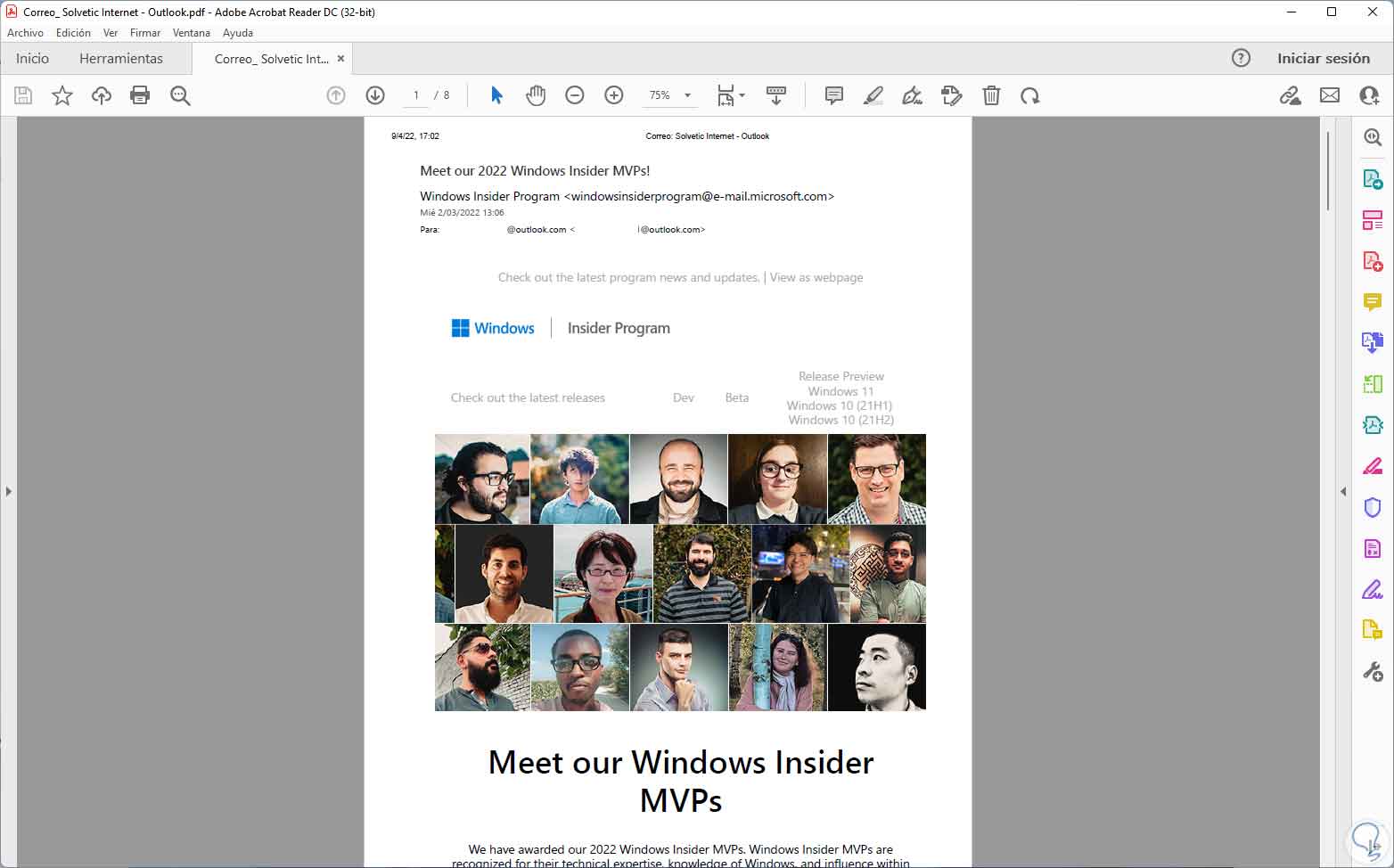Click the Save file floppy disk icon
Viewport: 1394px width, 868px height.
(x=23, y=95)
